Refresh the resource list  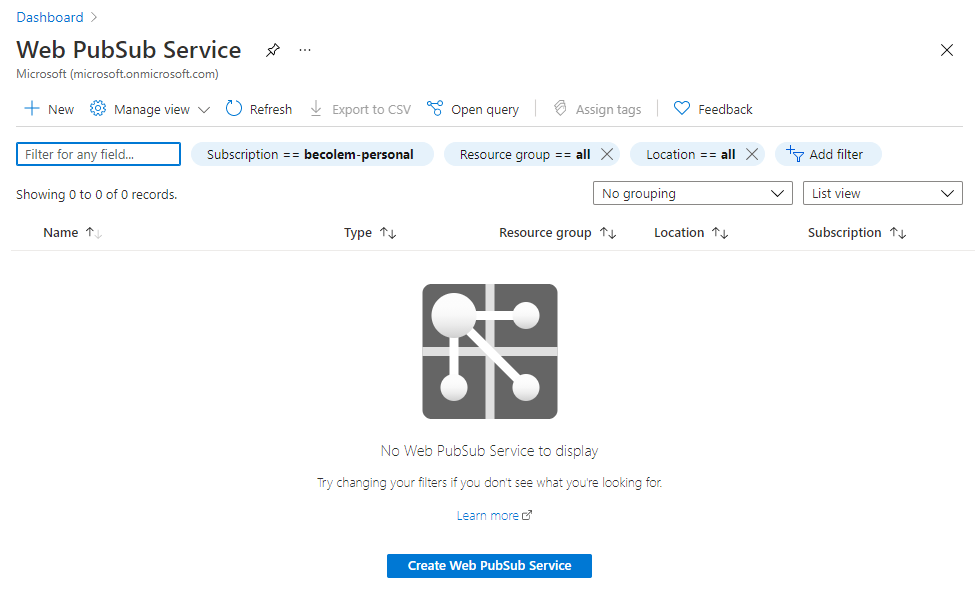pos(259,109)
